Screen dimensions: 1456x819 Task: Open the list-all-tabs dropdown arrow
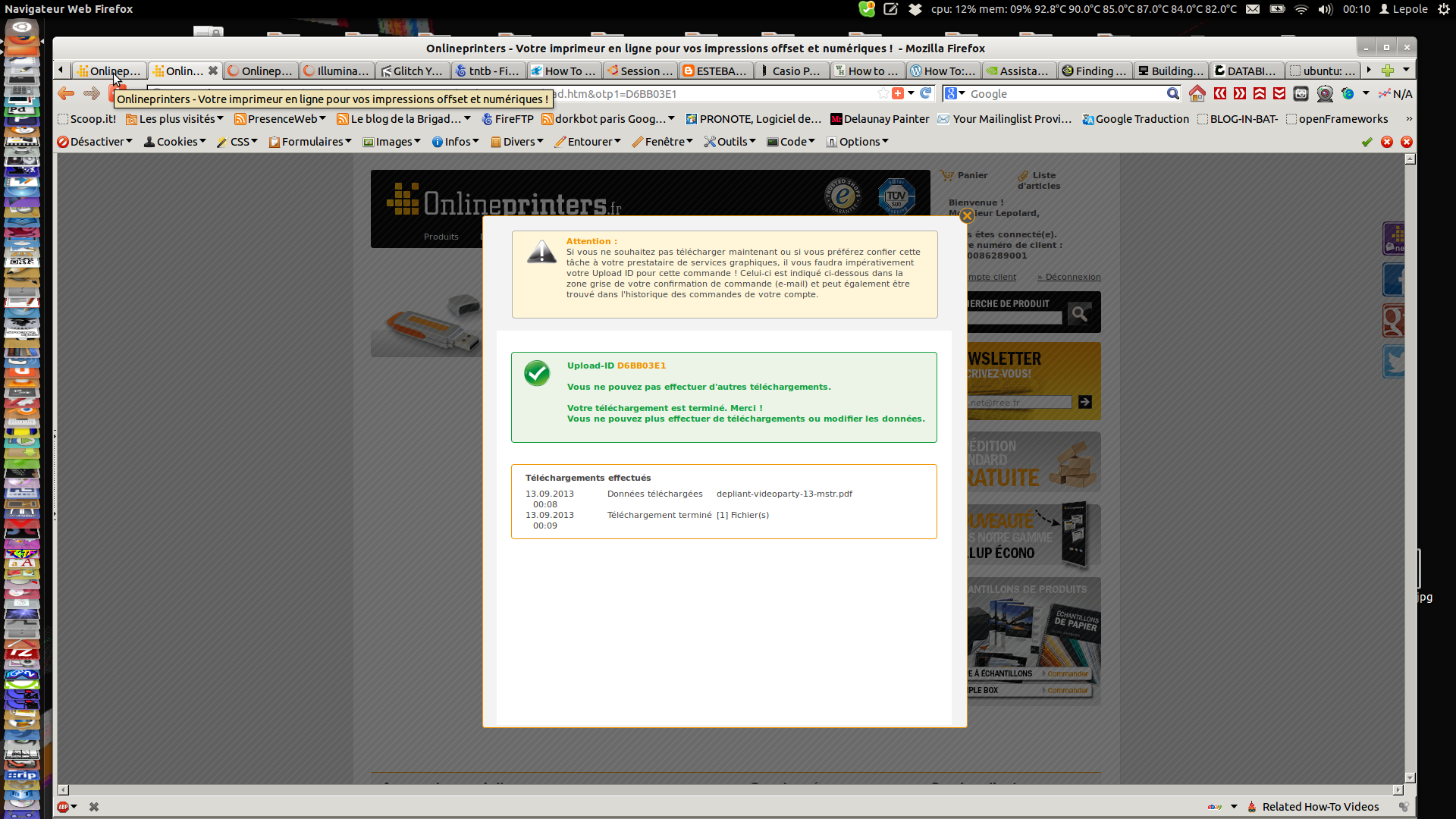1406,70
